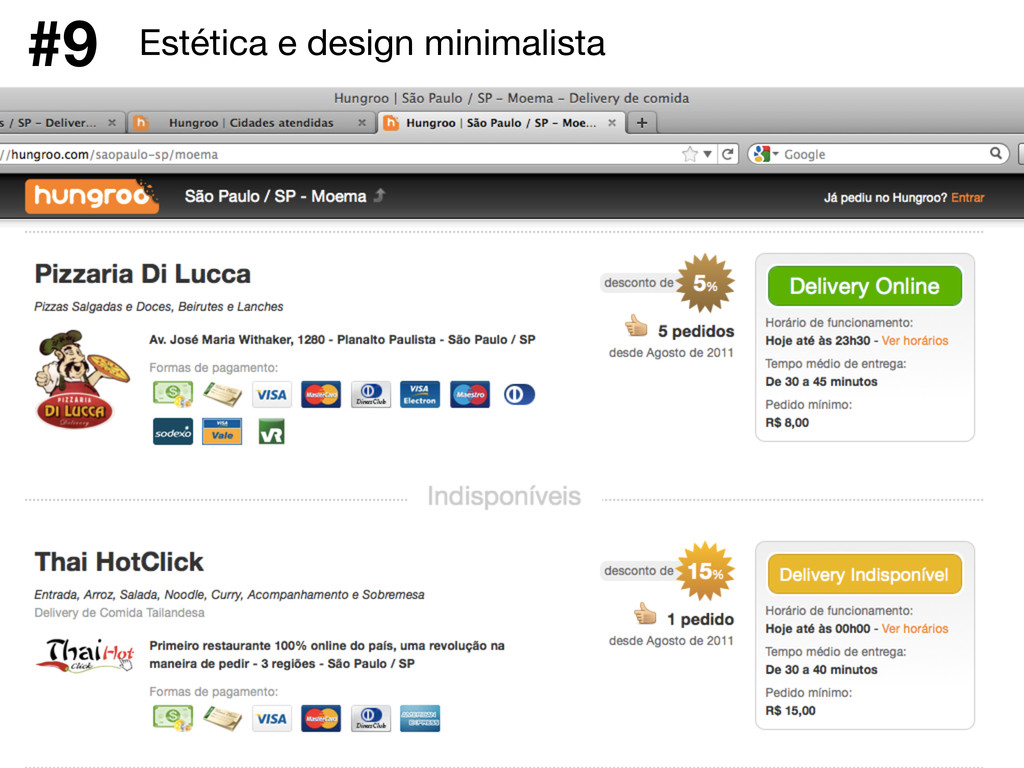
Task: Click Di Lucca cheque payment icon
Action: 223,394
